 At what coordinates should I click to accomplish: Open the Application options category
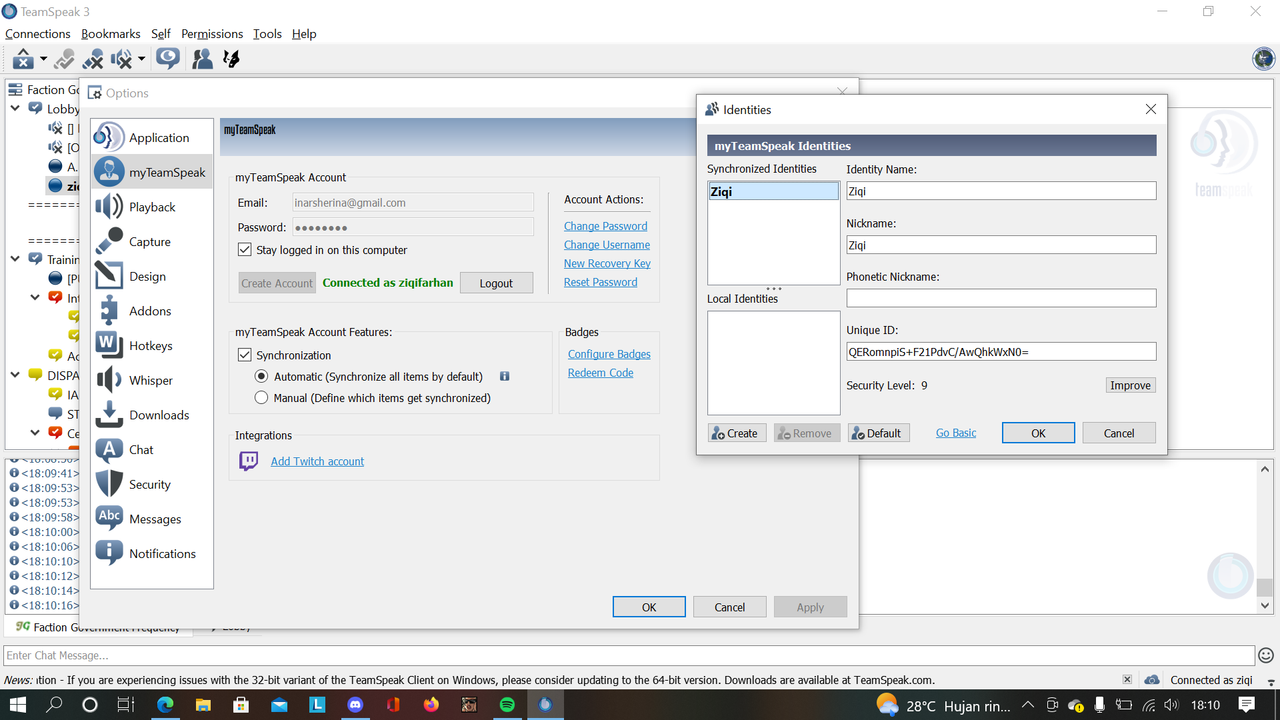[x=152, y=137]
